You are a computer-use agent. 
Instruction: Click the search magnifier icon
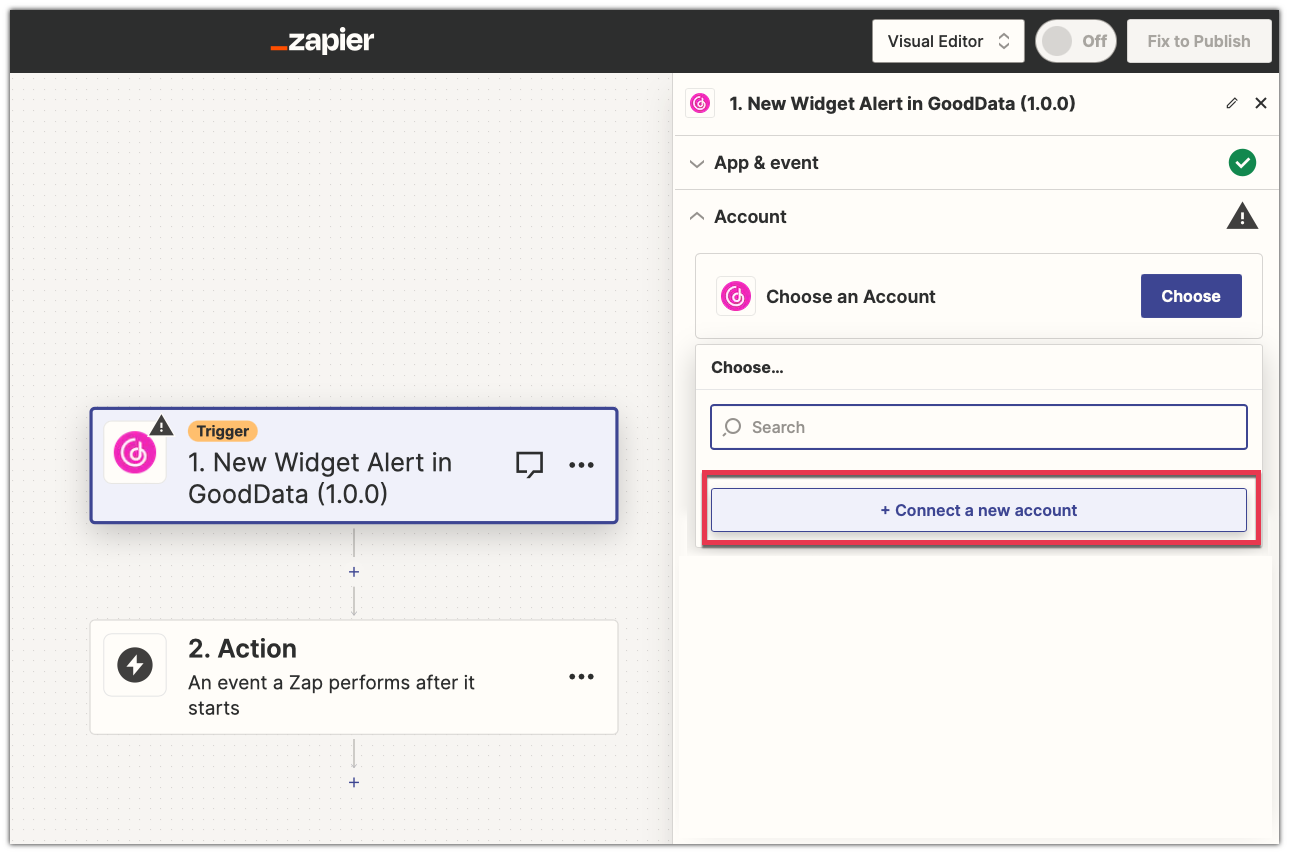732,427
